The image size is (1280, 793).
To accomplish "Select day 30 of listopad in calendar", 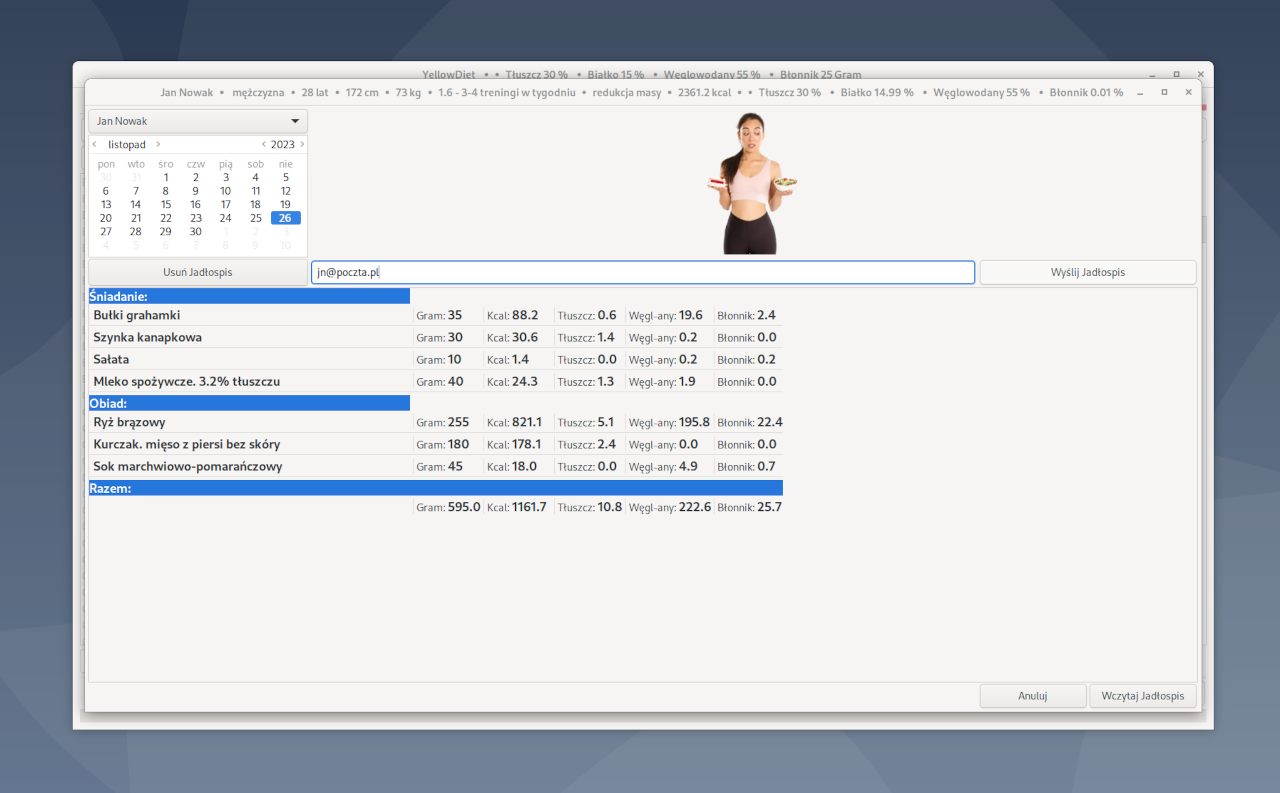I will coord(196,231).
